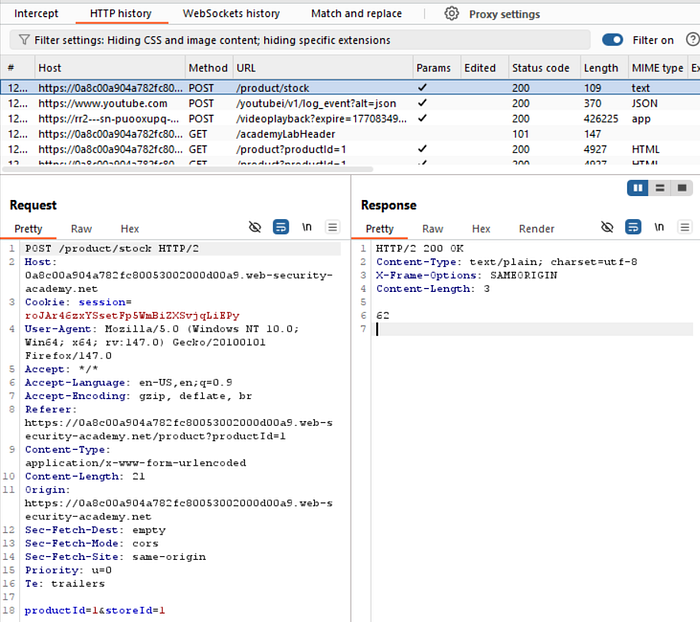Sort by the Params column header
Image resolution: width=700 pixels, height=622 pixels.
(x=436, y=68)
